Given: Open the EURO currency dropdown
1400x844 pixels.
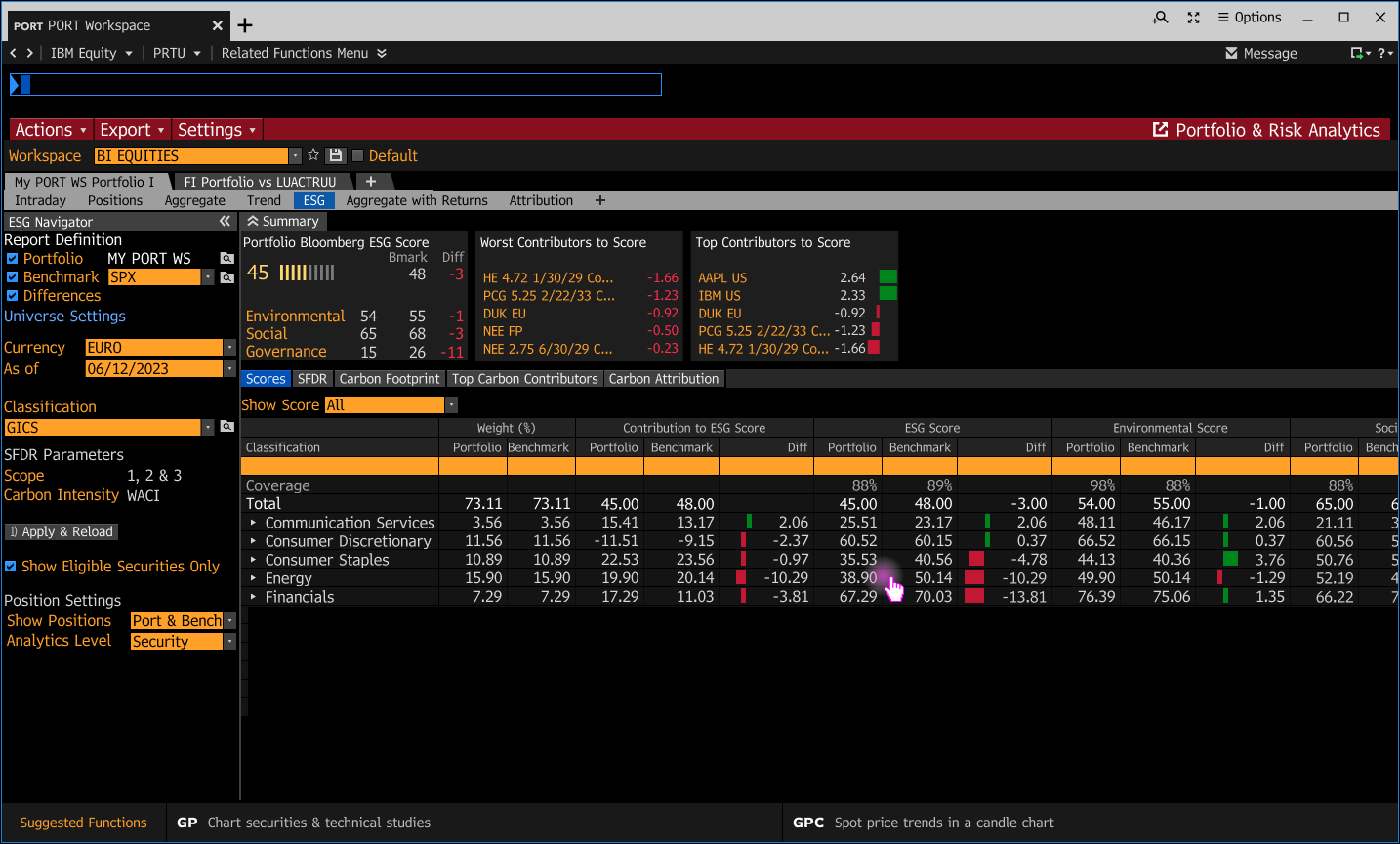Looking at the screenshot, I should click(229, 348).
